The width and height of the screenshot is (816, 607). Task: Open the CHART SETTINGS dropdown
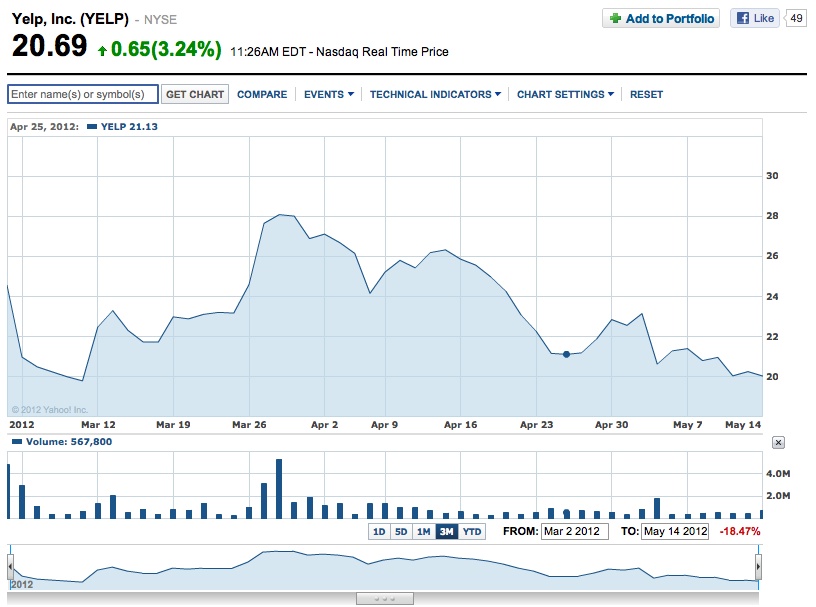click(x=565, y=94)
